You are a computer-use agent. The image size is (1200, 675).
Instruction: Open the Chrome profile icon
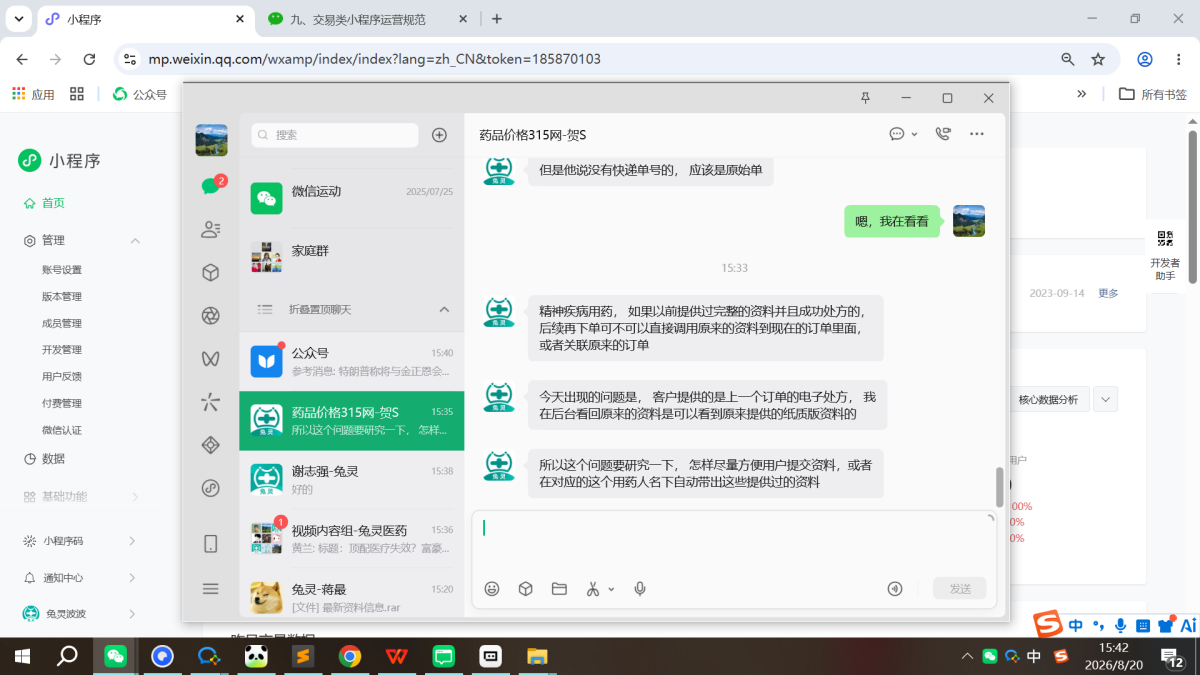point(1146,59)
